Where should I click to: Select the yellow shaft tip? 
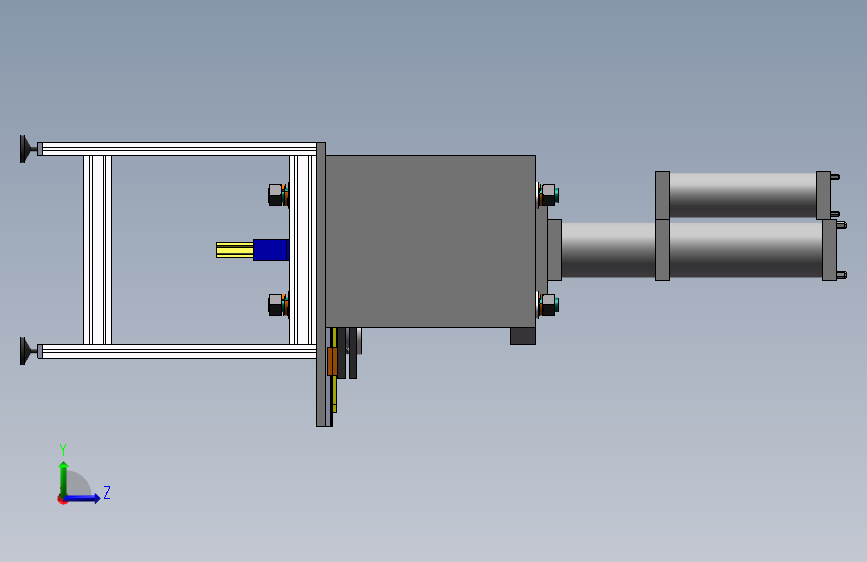point(234,249)
